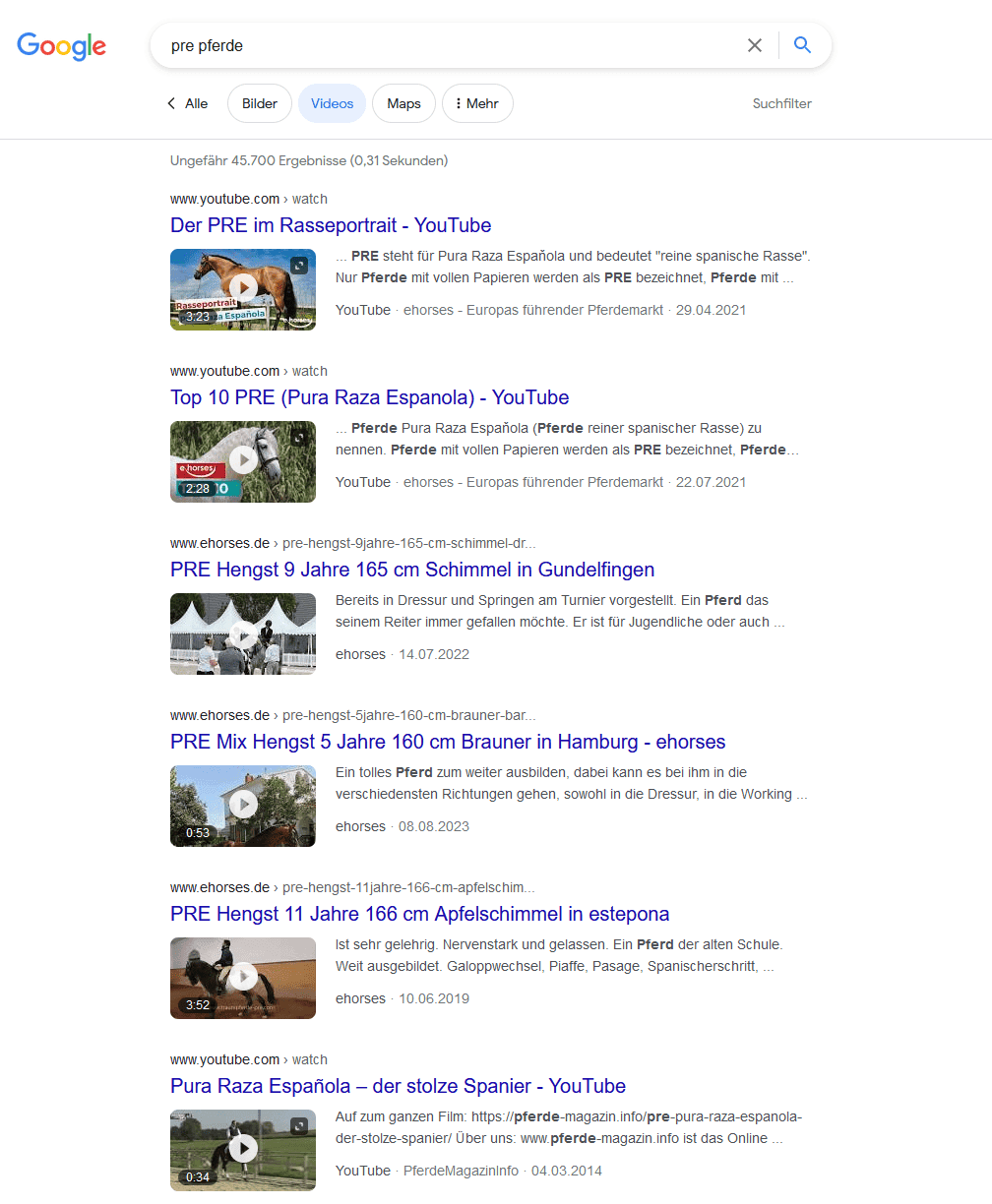Click 'ehorses · 08.08.2023' source line
992x1204 pixels.
click(x=403, y=826)
